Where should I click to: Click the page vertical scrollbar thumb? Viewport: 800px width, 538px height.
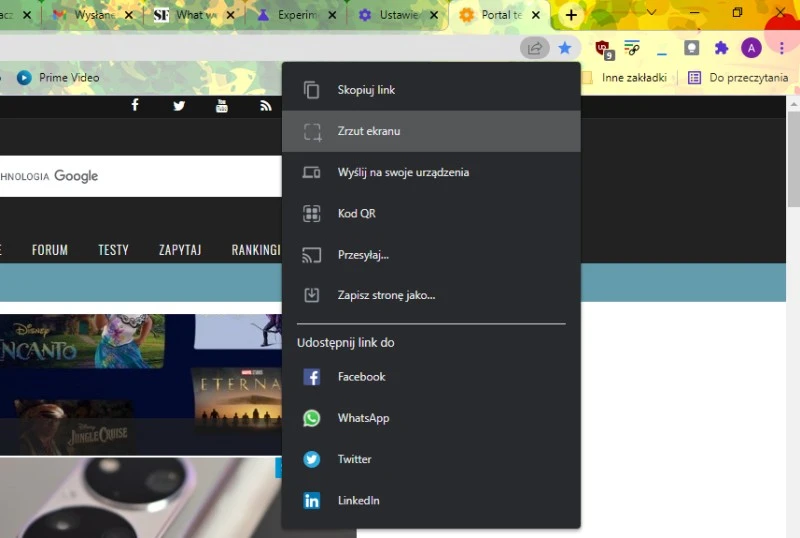(793, 159)
